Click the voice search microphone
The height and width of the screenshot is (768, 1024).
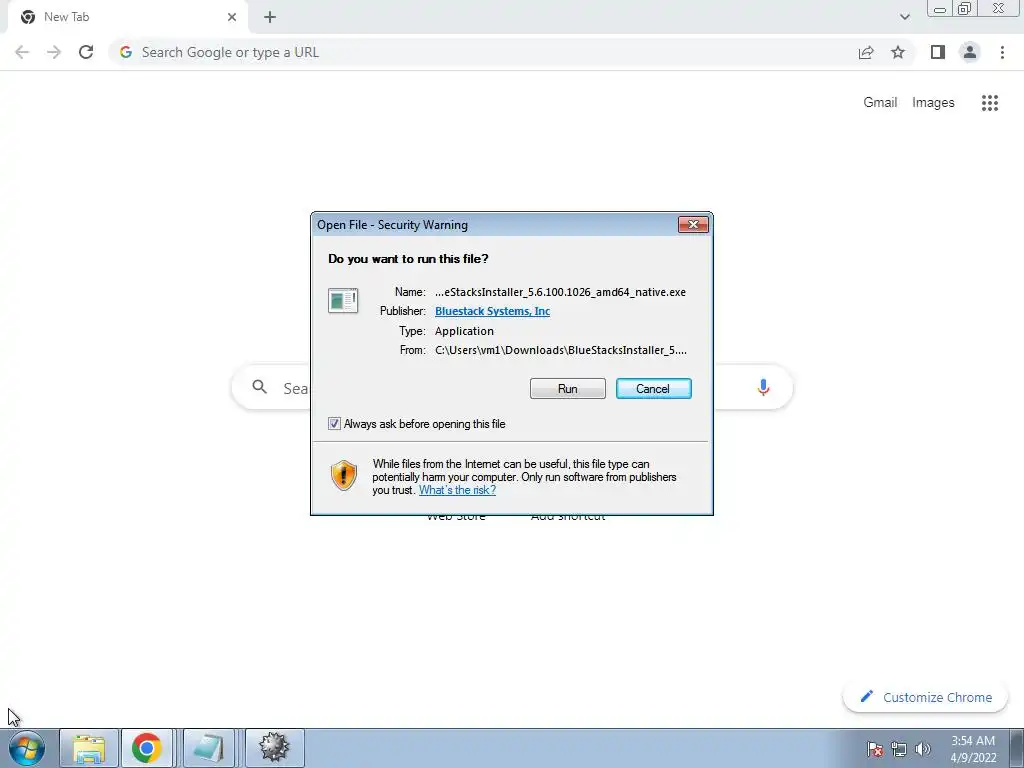[763, 387]
